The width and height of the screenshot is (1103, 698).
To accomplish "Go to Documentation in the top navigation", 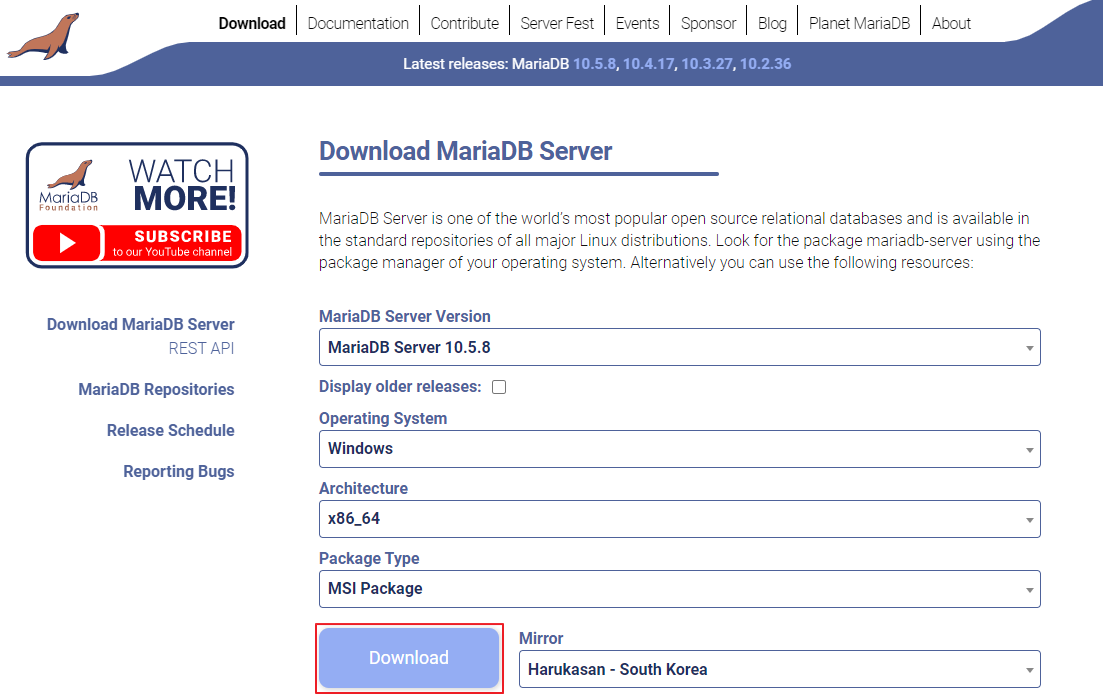I will coord(358,23).
